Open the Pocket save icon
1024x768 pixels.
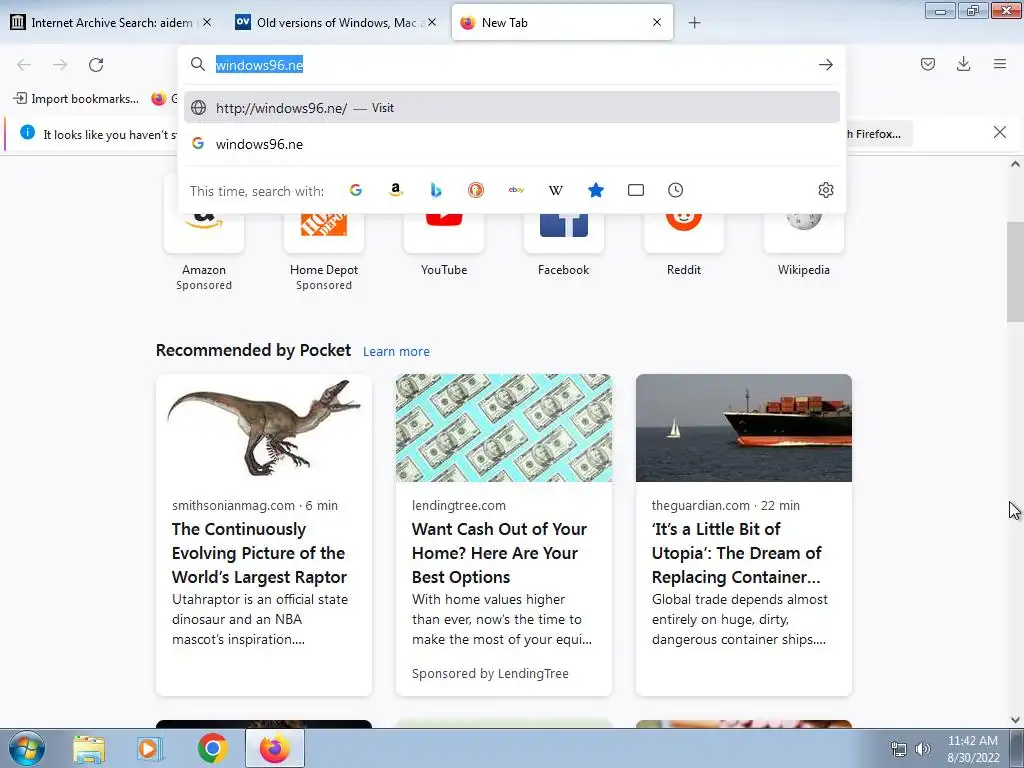[x=927, y=63]
